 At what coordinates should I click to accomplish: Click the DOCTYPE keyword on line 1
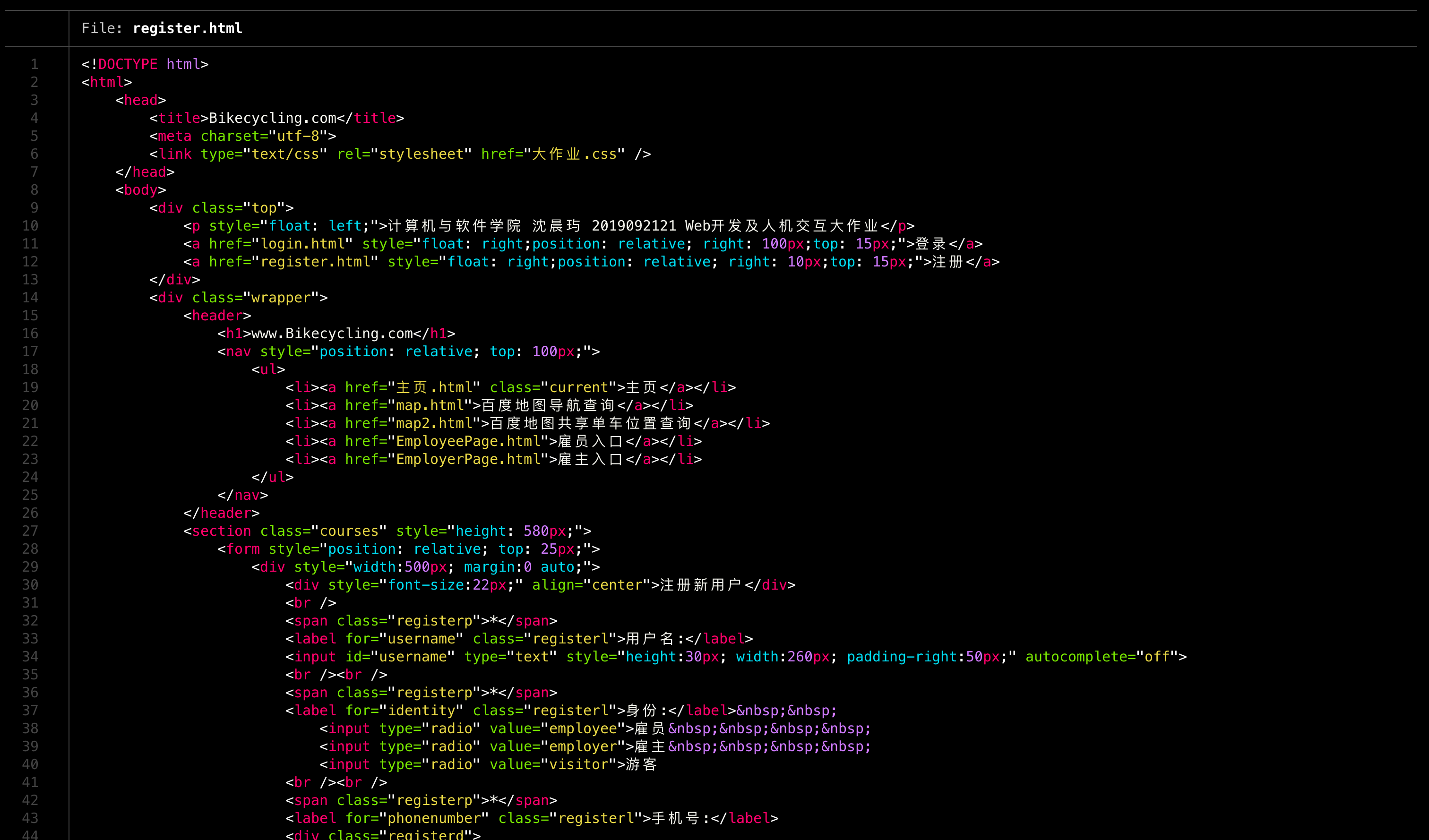tap(128, 64)
